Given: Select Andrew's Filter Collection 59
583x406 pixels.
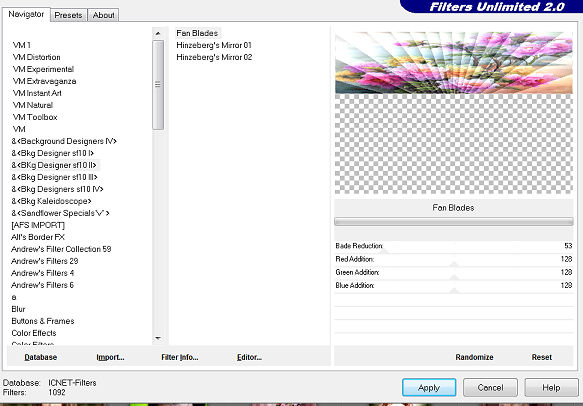Looking at the screenshot, I should (x=61, y=249).
